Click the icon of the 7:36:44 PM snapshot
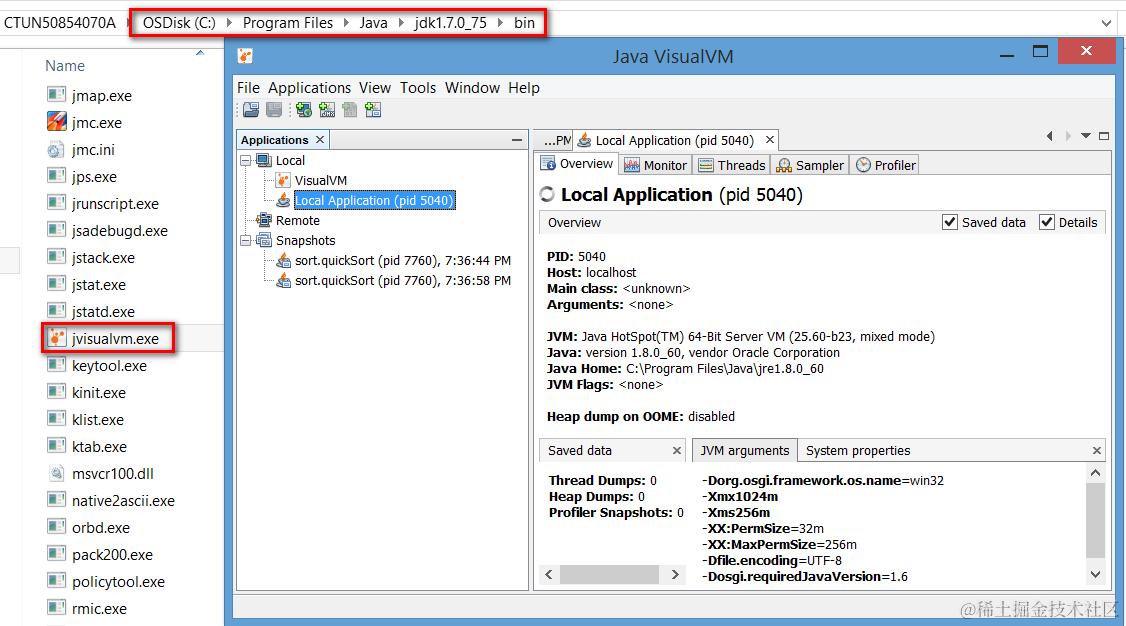Image resolution: width=1126 pixels, height=626 pixels. tap(284, 260)
